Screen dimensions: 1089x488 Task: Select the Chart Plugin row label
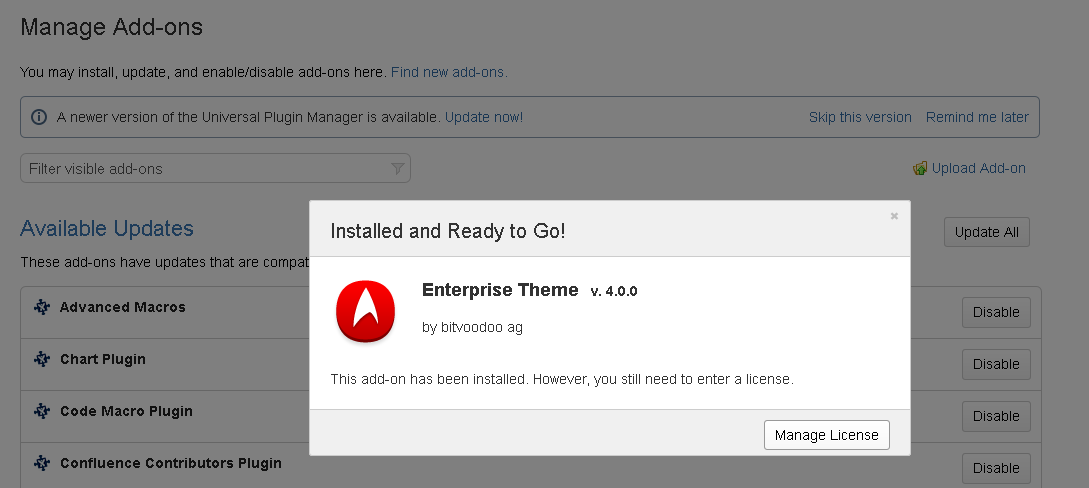(x=103, y=359)
